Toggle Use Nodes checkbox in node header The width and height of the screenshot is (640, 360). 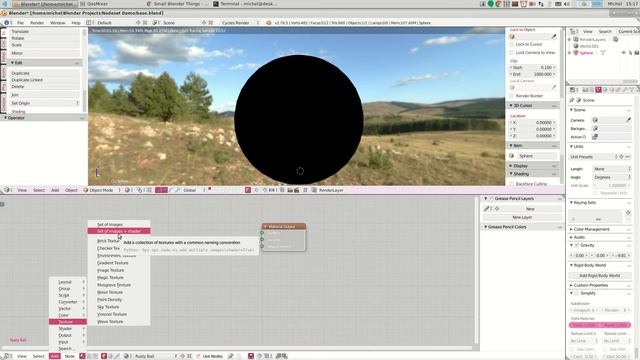(x=198, y=356)
